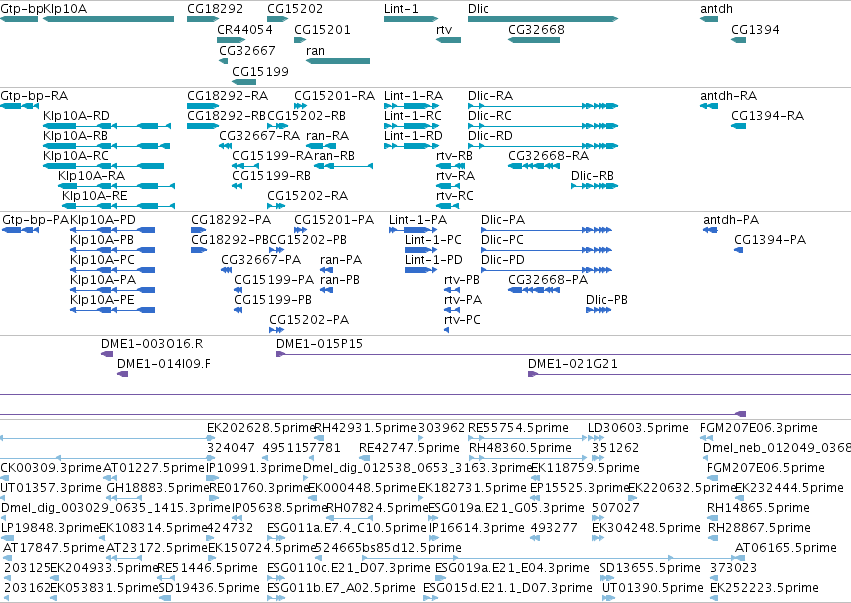The height and width of the screenshot is (603, 851).
Task: Click the CG15199-PB protein label
Action: click(273, 300)
